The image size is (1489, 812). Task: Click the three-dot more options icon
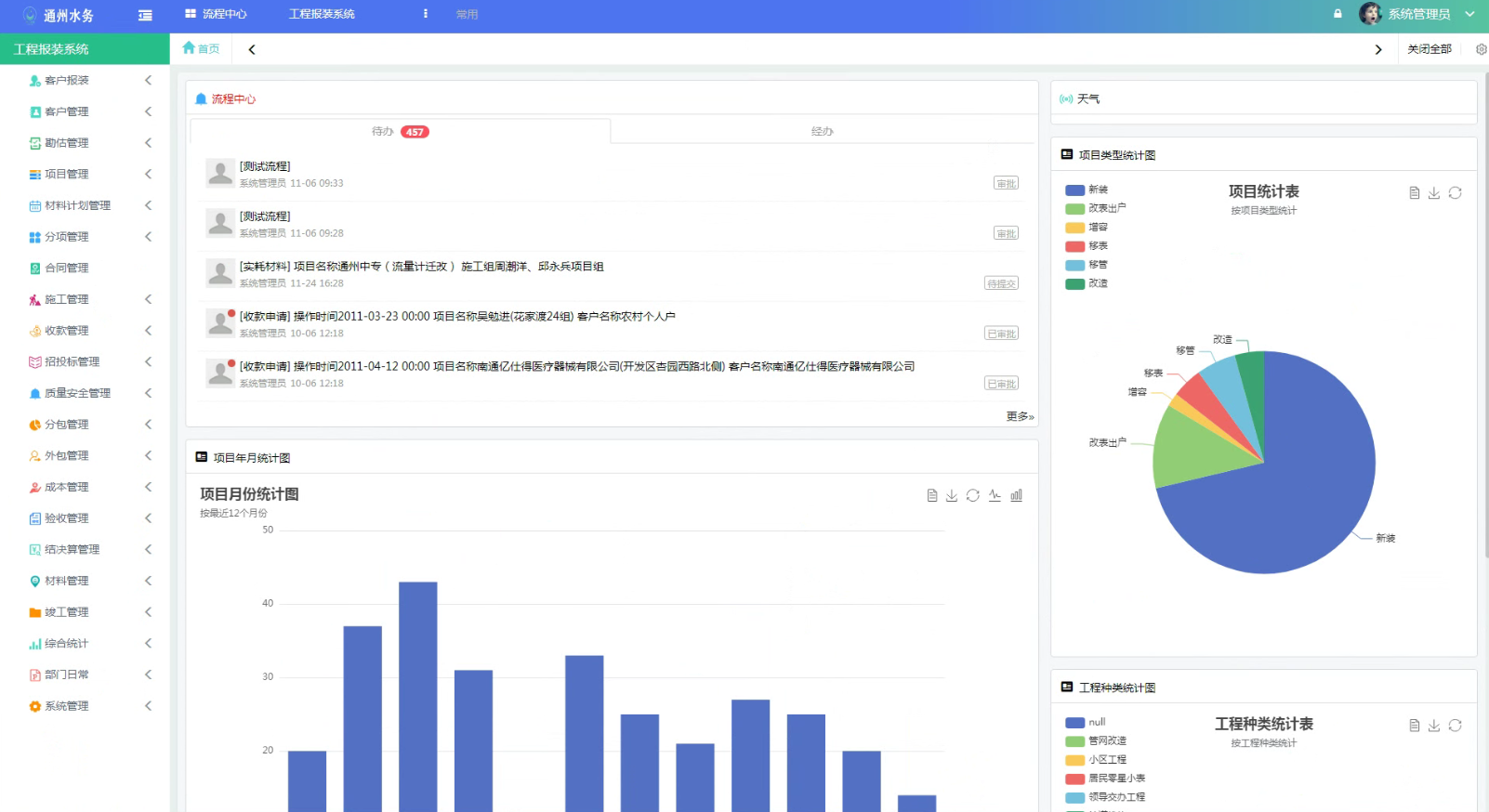(x=426, y=14)
